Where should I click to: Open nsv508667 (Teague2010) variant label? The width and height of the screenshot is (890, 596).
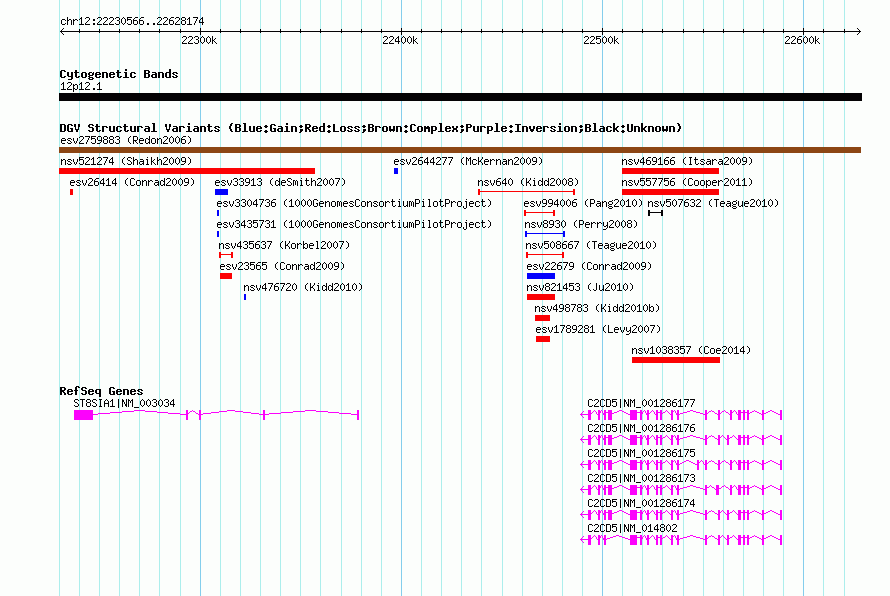click(591, 245)
